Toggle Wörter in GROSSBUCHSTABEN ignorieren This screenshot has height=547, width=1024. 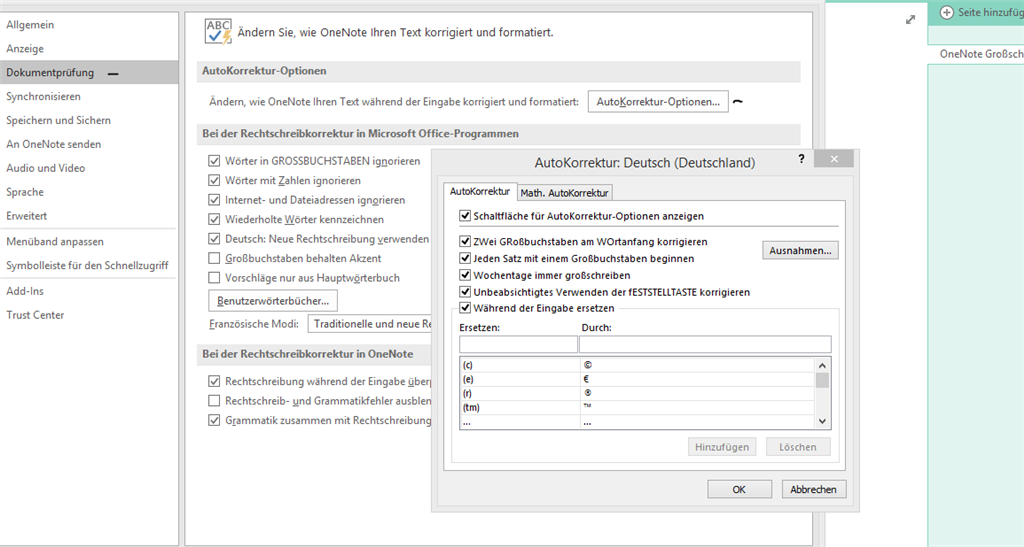click(214, 161)
